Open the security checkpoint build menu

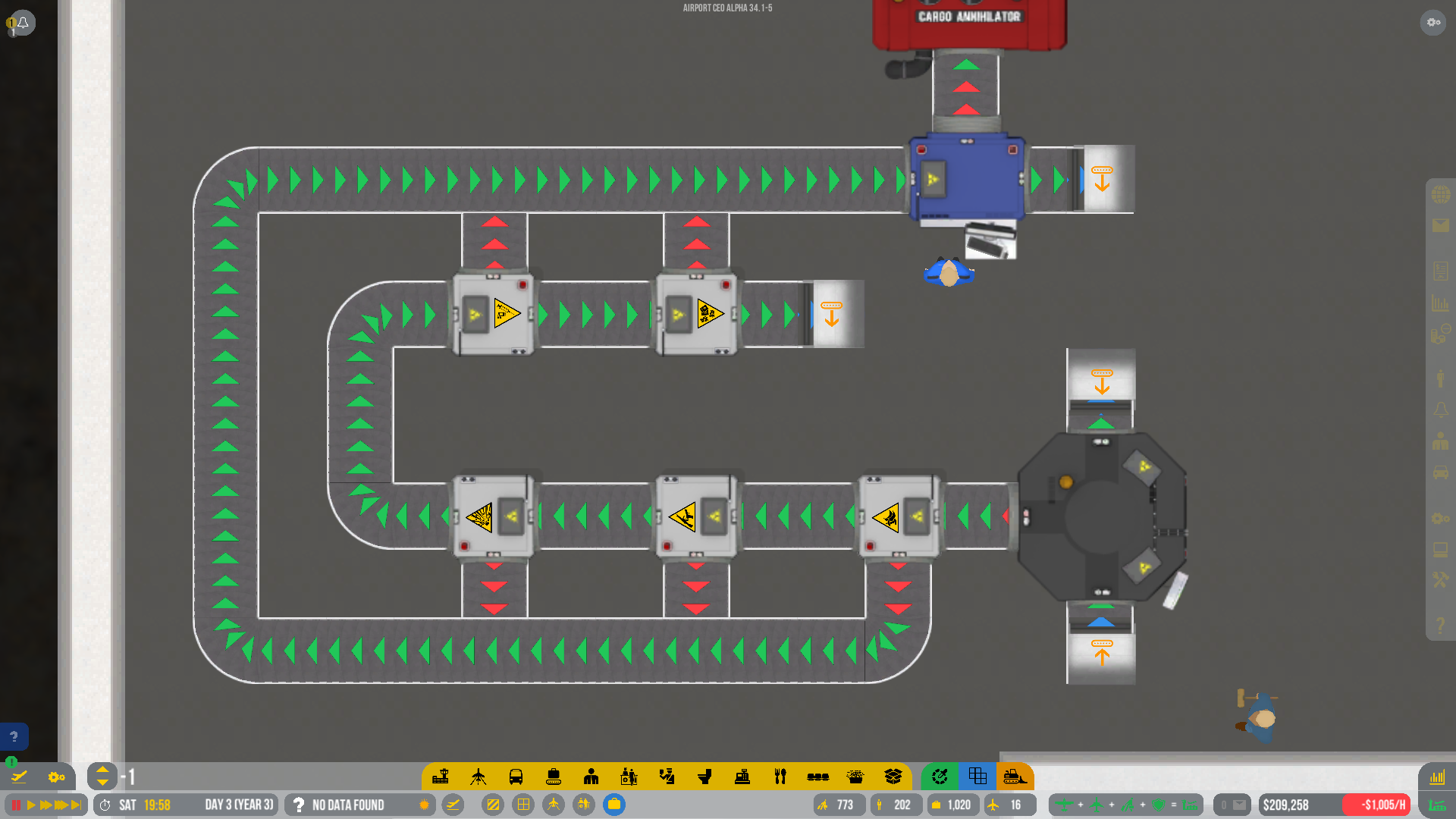[667, 777]
